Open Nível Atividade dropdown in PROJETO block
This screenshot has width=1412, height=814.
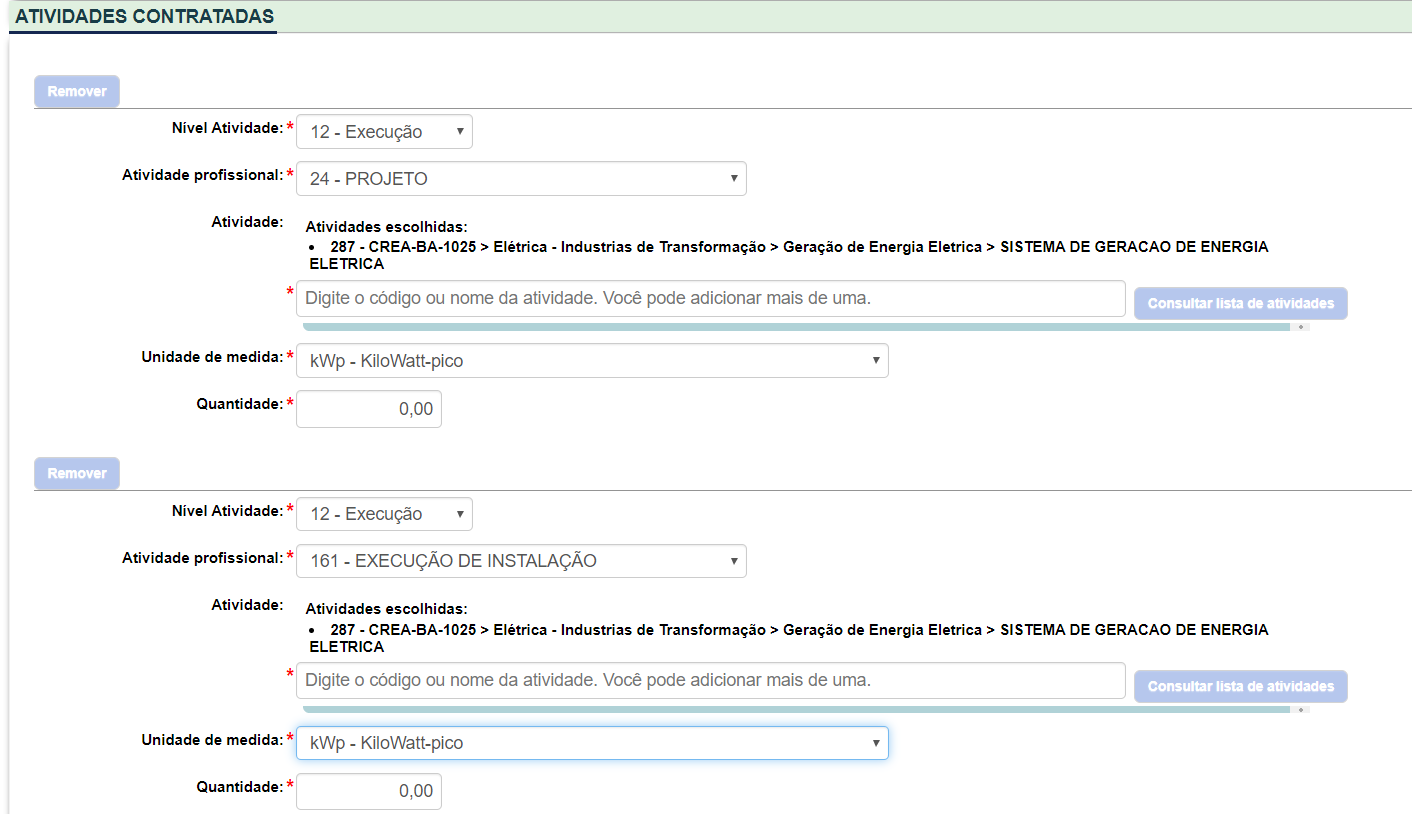[x=384, y=132]
